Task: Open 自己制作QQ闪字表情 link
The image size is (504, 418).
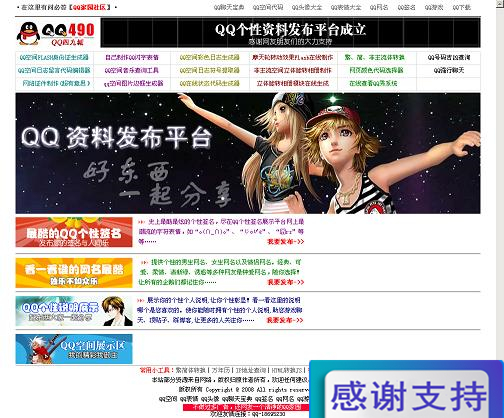Action: 132,57
